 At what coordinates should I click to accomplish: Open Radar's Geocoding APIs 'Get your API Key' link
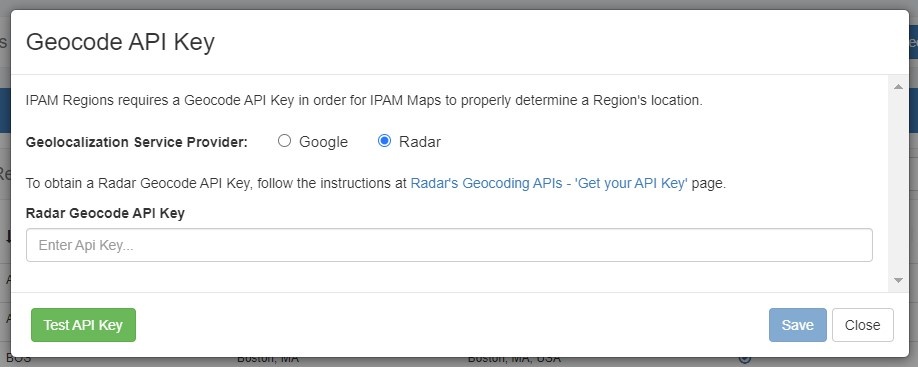549,184
